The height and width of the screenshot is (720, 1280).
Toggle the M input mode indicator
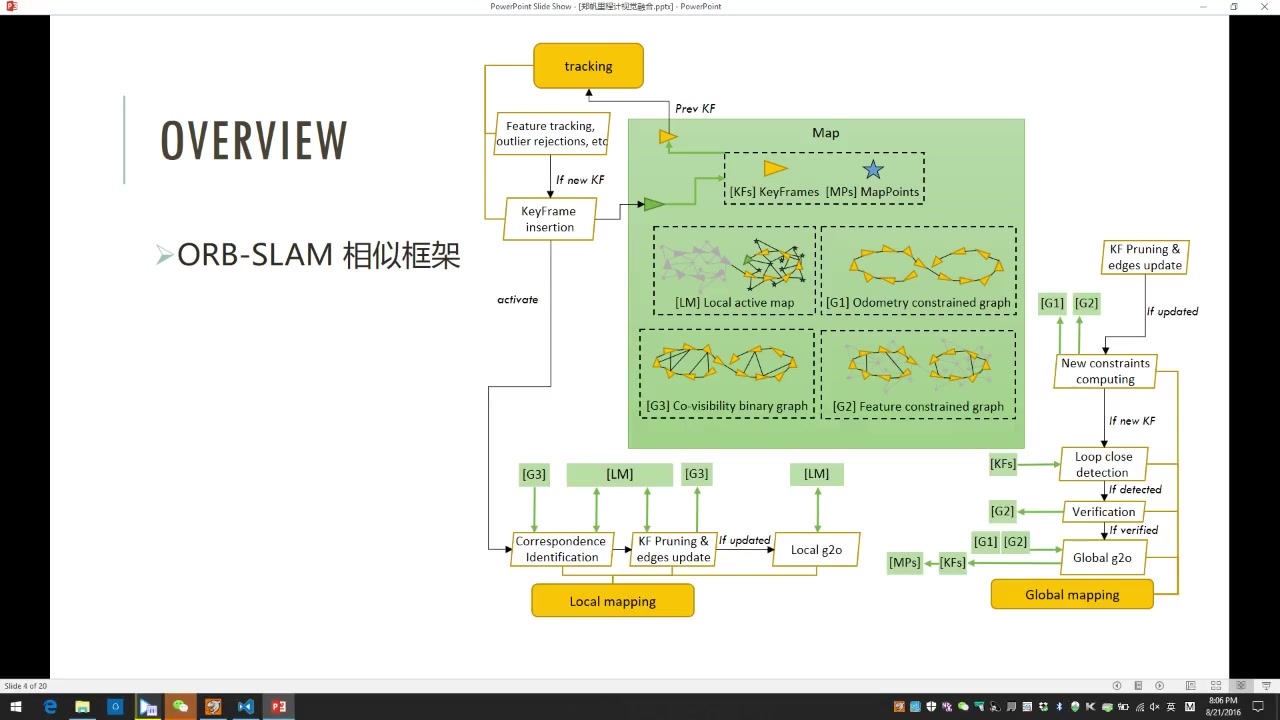(1190, 707)
